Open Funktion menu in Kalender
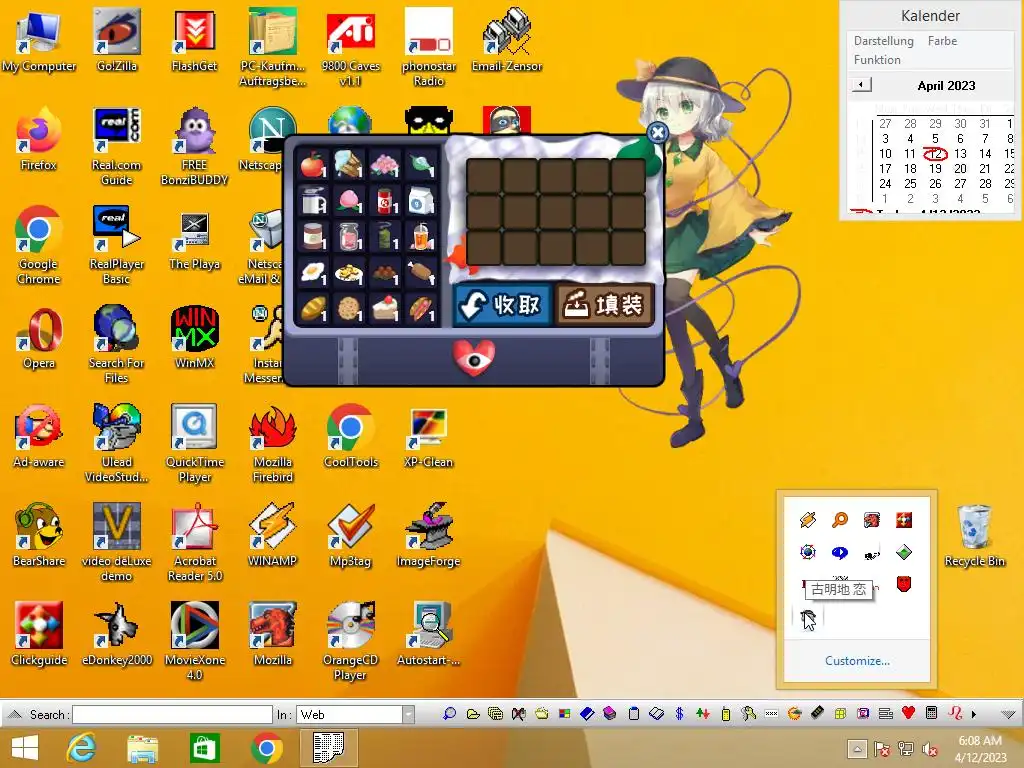Screen dimensions: 1024x768 [877, 59]
